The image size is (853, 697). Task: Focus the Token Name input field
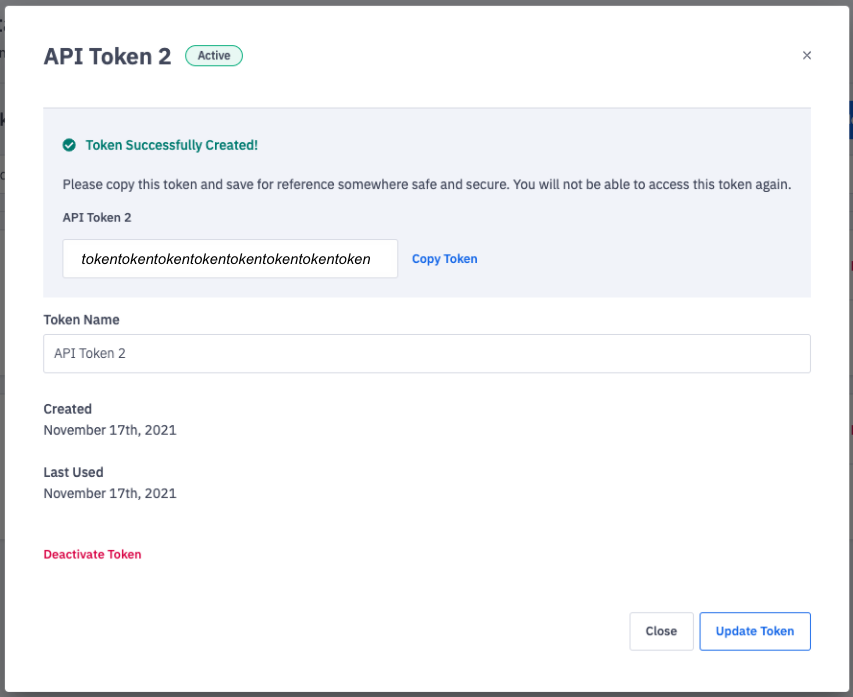tap(426, 353)
